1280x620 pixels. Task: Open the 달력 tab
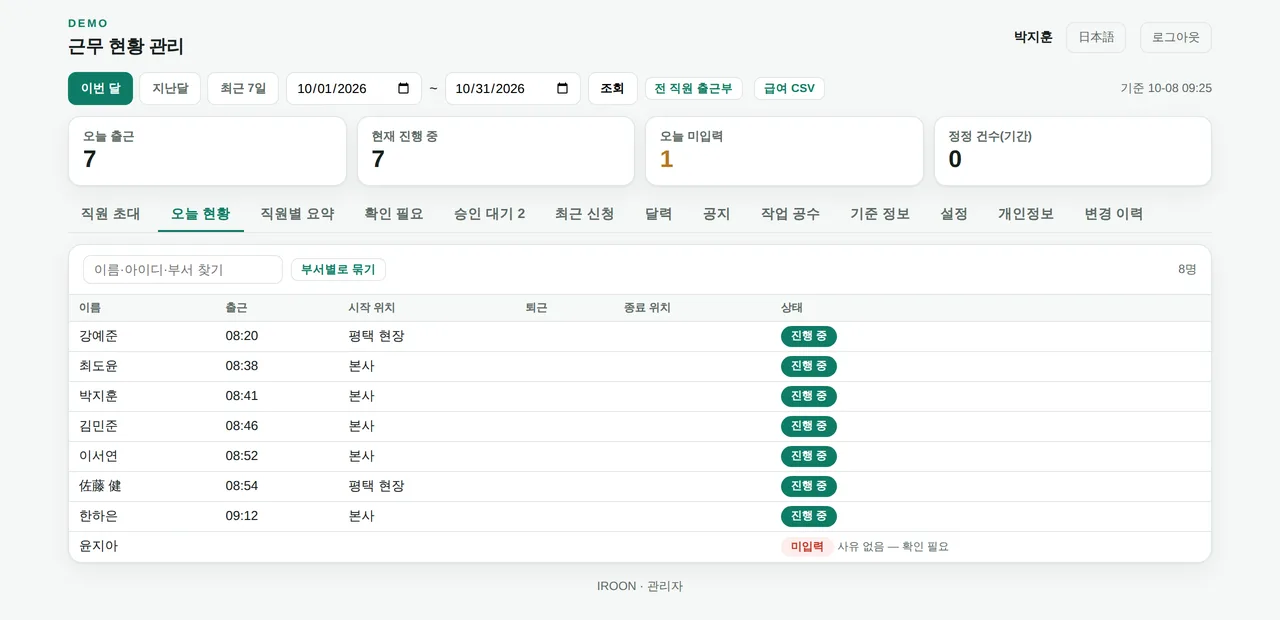[659, 213]
